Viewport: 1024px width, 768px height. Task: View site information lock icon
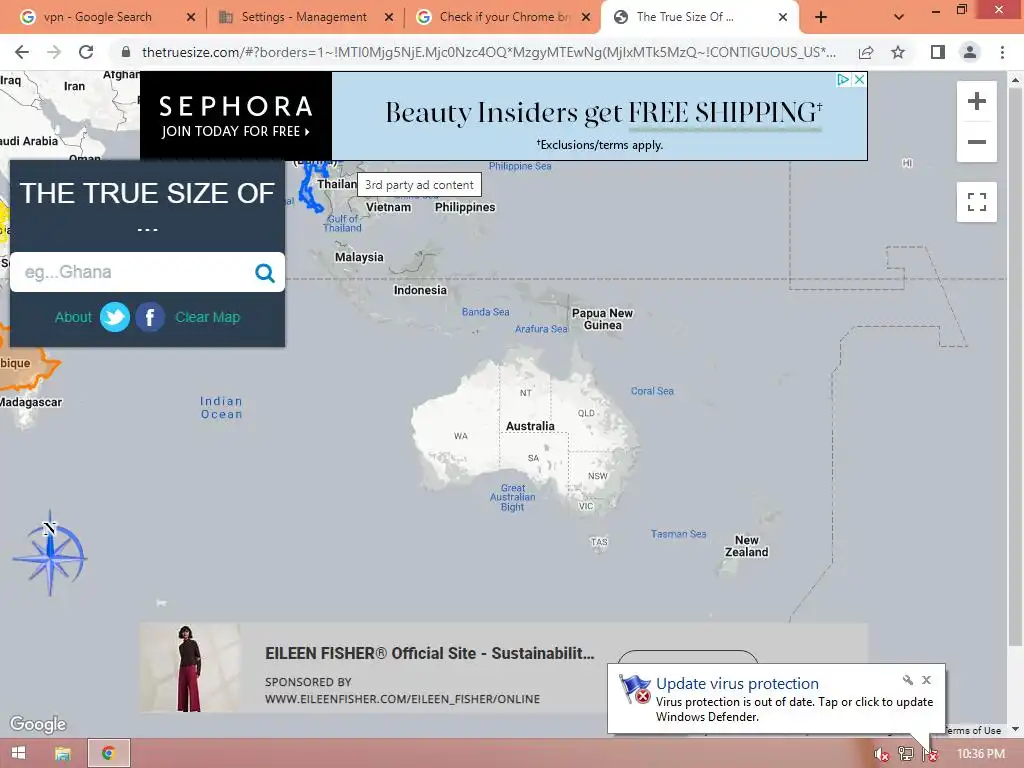click(x=126, y=52)
